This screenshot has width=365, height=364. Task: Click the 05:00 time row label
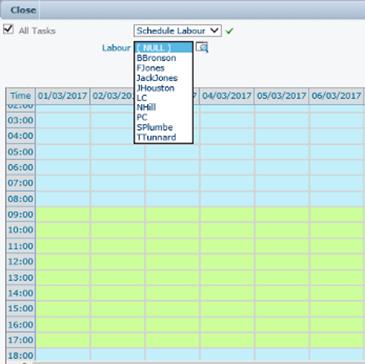21,152
